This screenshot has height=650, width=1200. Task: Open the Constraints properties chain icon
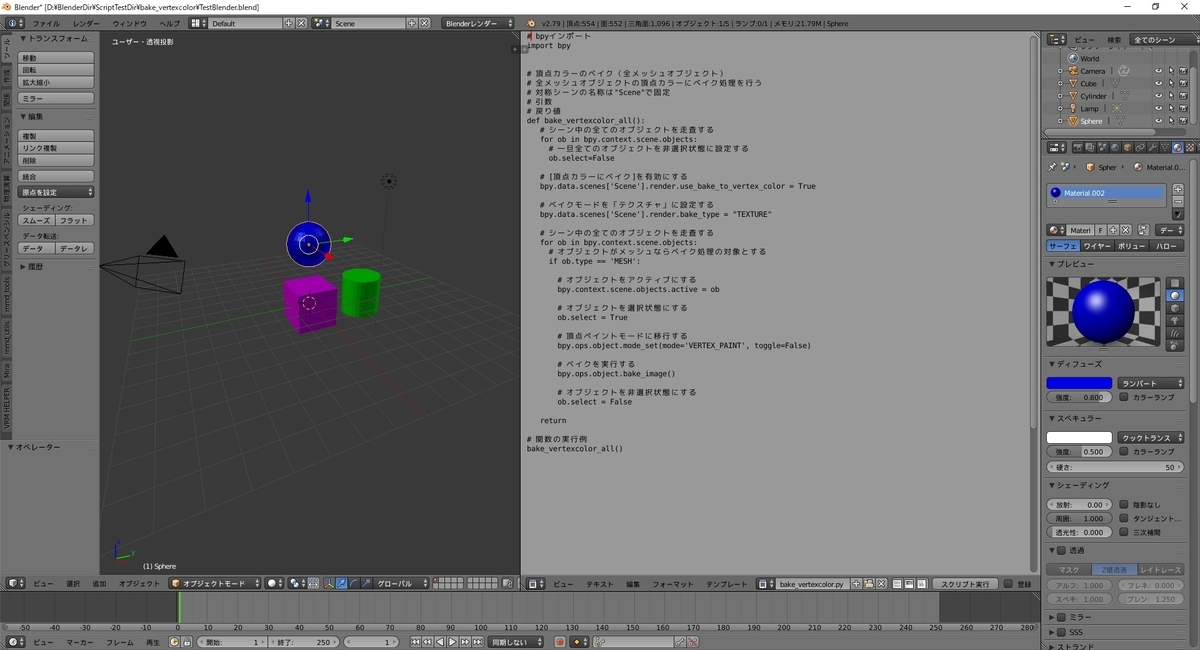coord(1140,147)
